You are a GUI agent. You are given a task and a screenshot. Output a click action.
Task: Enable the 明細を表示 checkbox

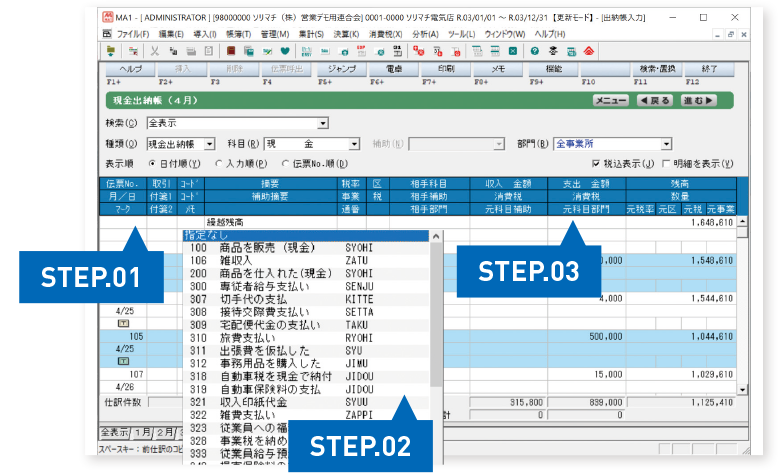[x=666, y=163]
